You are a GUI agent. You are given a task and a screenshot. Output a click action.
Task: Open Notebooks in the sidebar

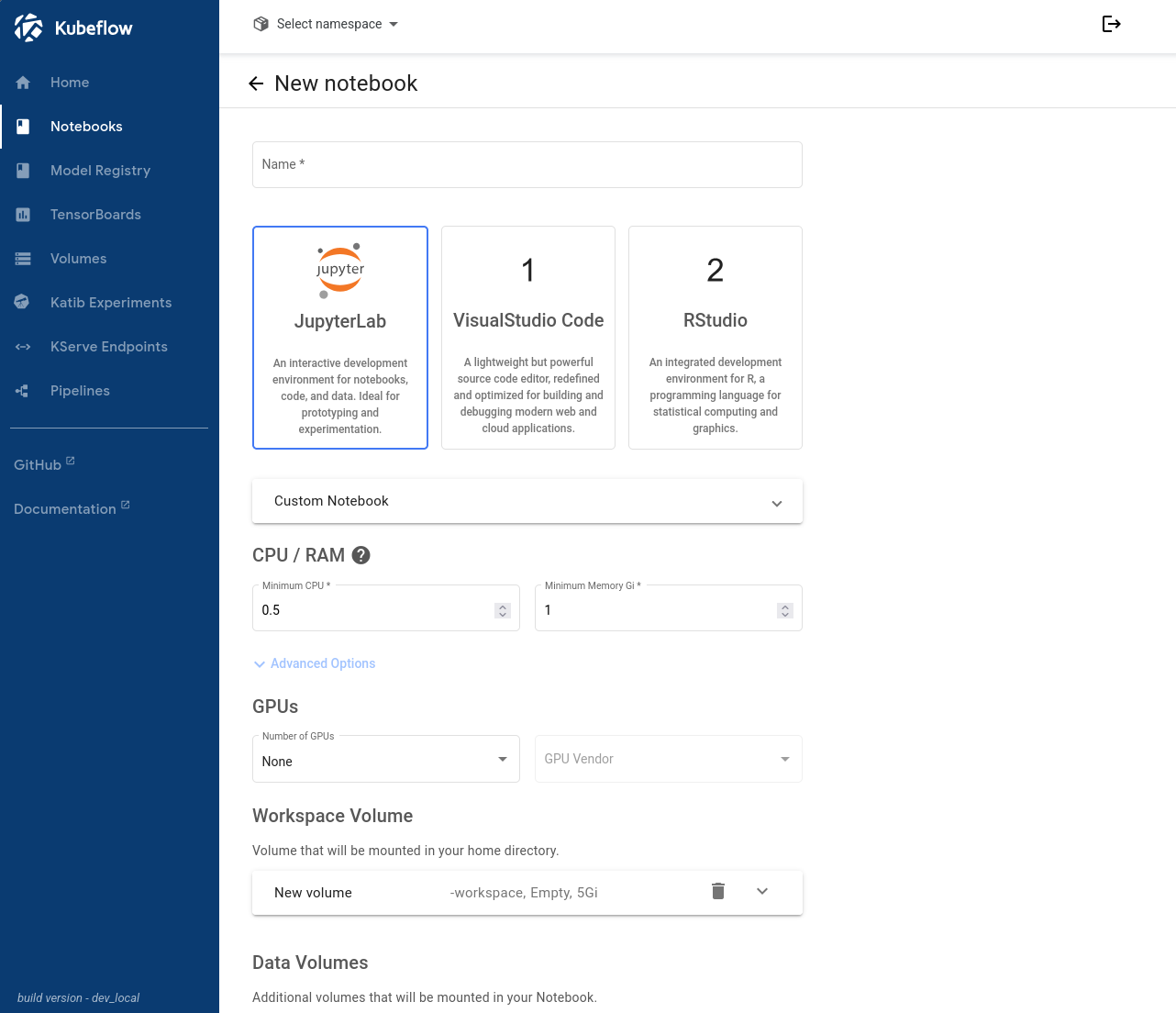pos(109,127)
